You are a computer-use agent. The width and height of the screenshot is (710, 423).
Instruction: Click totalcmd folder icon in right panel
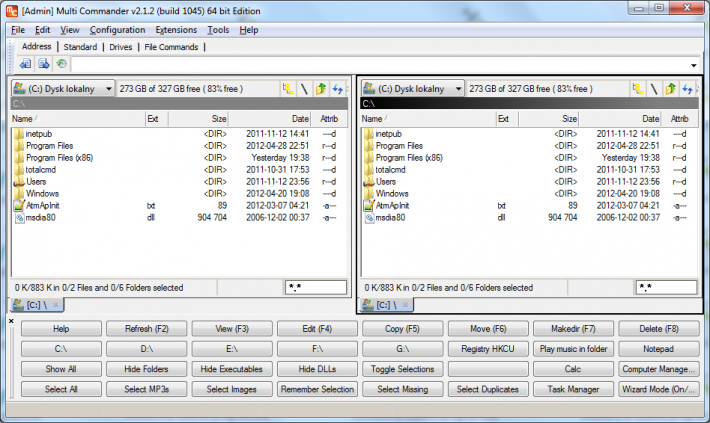click(369, 169)
